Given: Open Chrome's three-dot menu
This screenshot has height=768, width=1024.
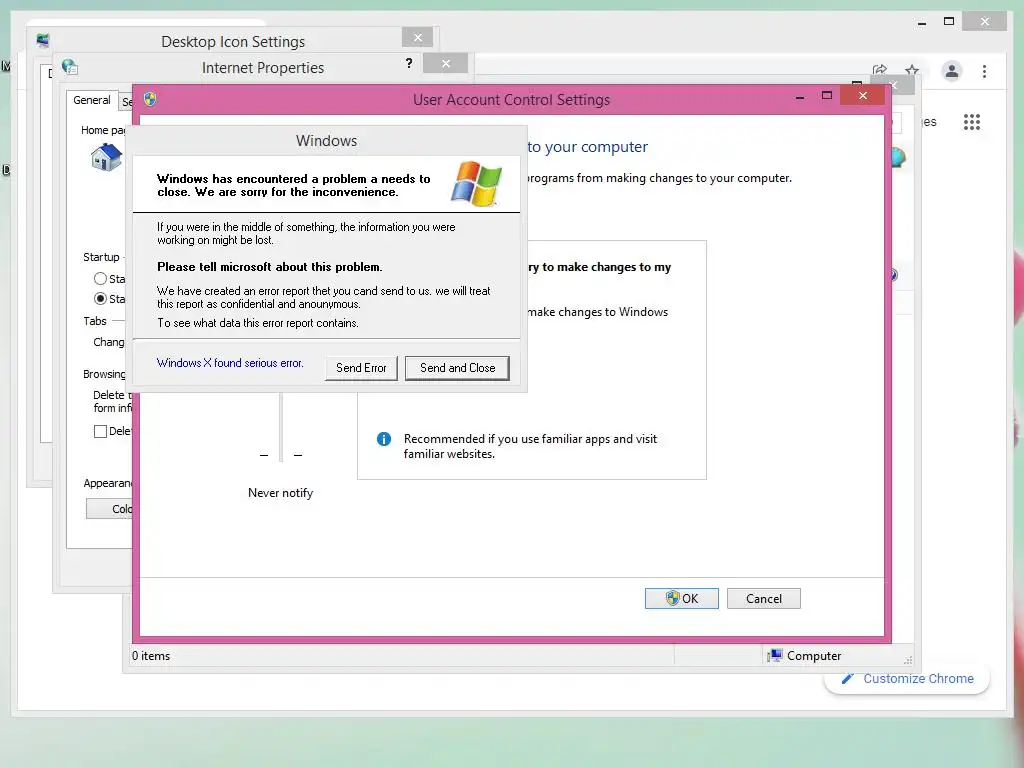Looking at the screenshot, I should pyautogui.click(x=984, y=71).
